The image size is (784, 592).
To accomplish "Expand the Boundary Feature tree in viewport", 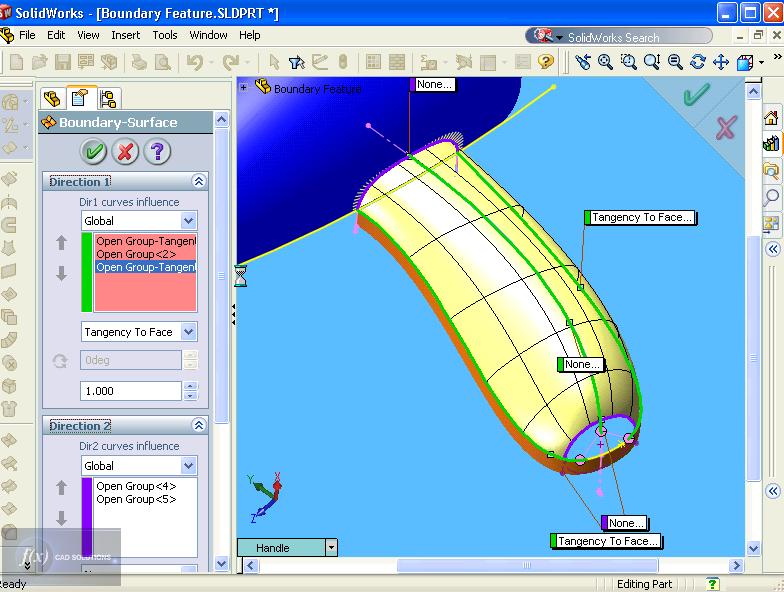I will pyautogui.click(x=244, y=88).
